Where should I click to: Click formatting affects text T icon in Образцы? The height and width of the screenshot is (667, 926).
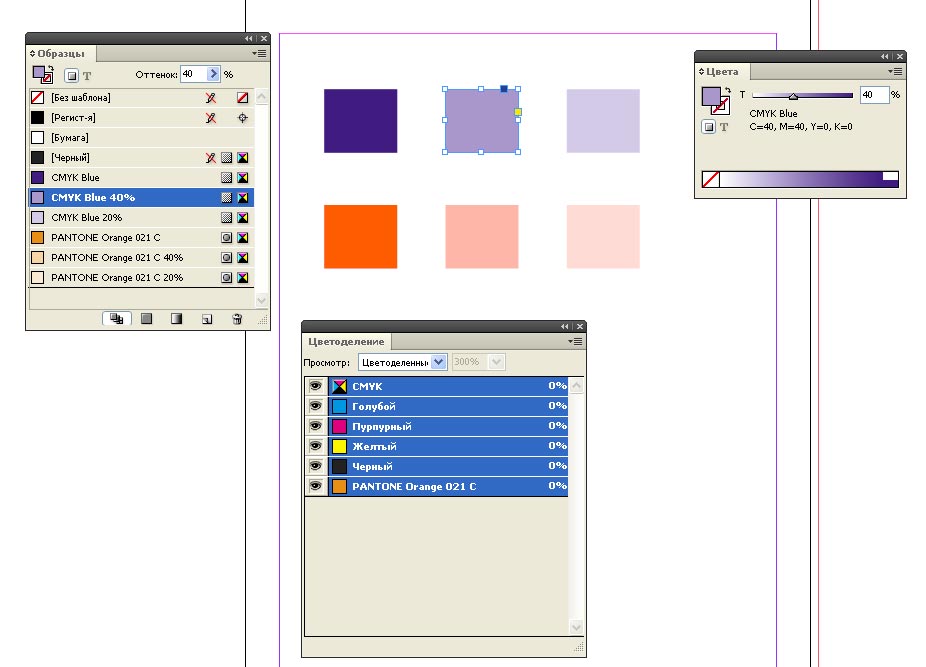87,76
